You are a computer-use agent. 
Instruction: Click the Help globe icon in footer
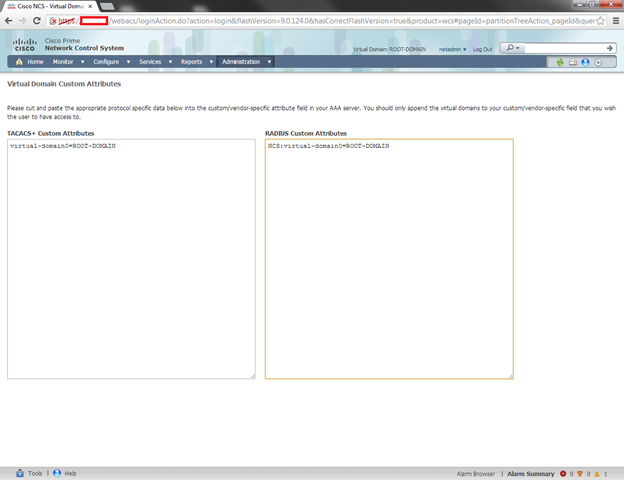(x=57, y=473)
